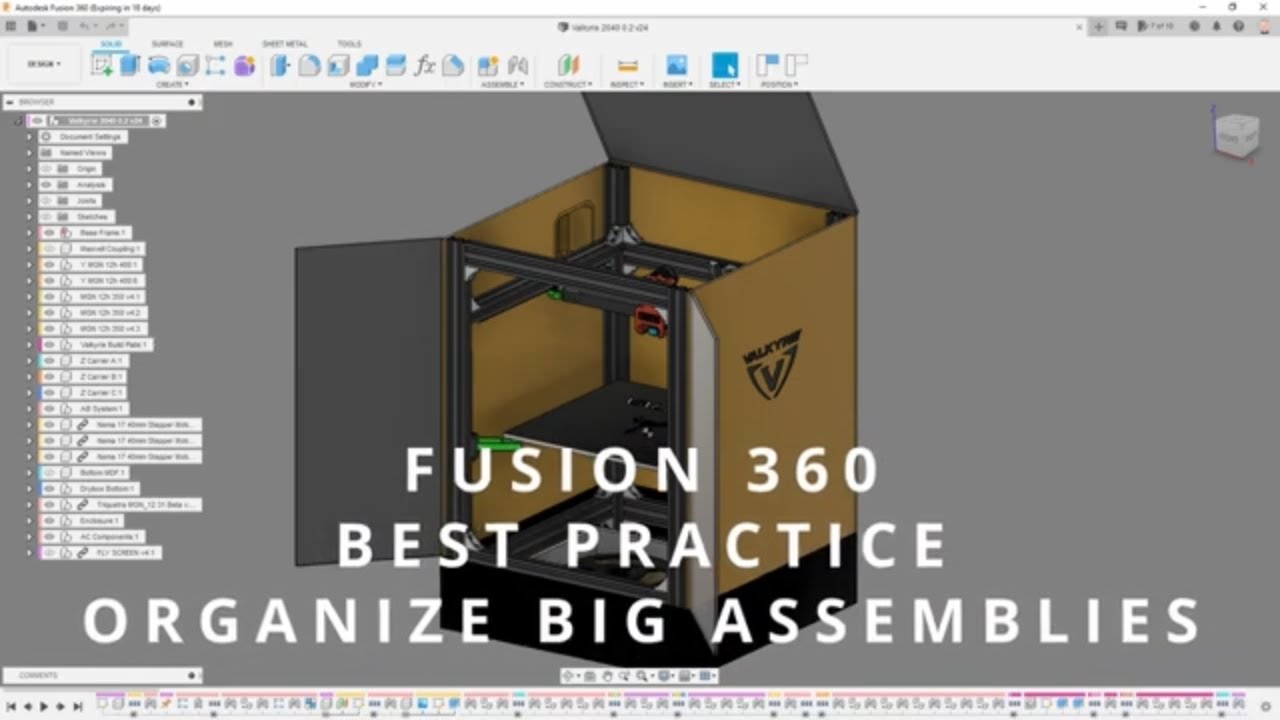
Task: Expand the AC Components:1 node
Action: tap(29, 537)
